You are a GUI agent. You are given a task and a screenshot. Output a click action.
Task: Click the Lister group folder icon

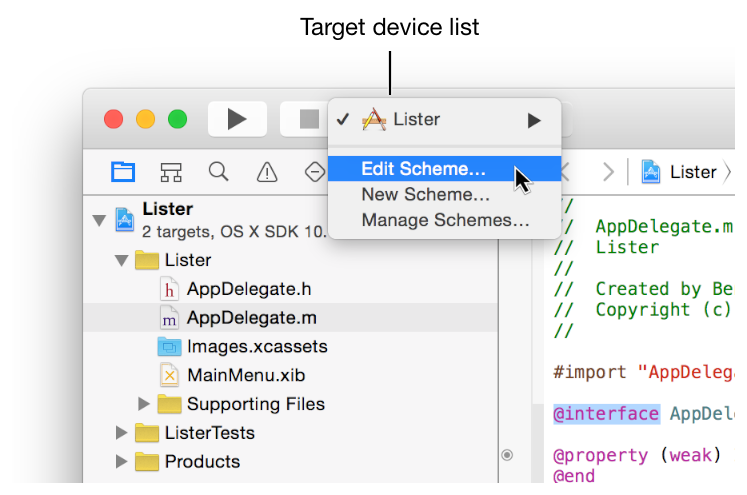tap(147, 260)
